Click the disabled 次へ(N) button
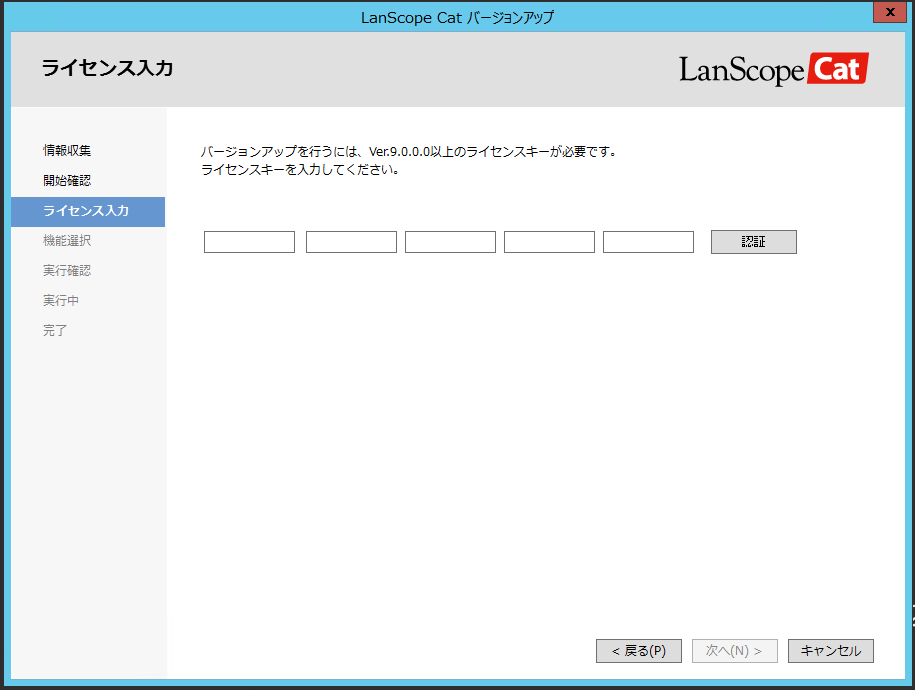 [x=734, y=650]
